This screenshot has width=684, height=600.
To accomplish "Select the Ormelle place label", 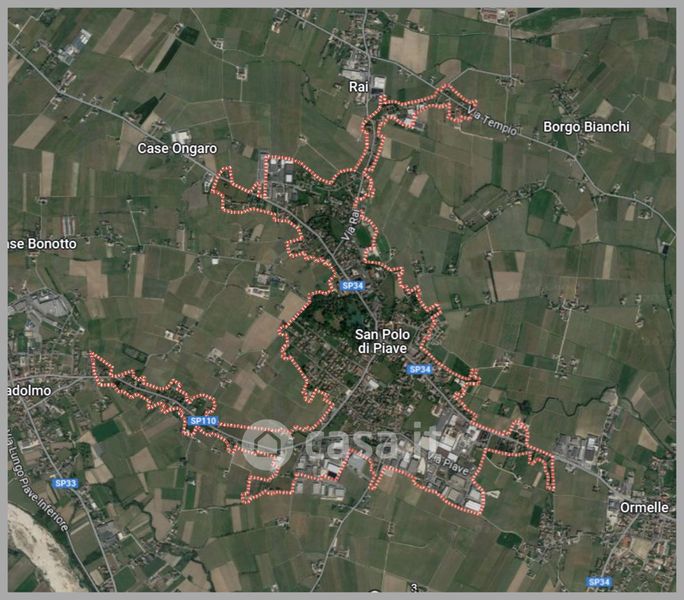I will pos(644,507).
